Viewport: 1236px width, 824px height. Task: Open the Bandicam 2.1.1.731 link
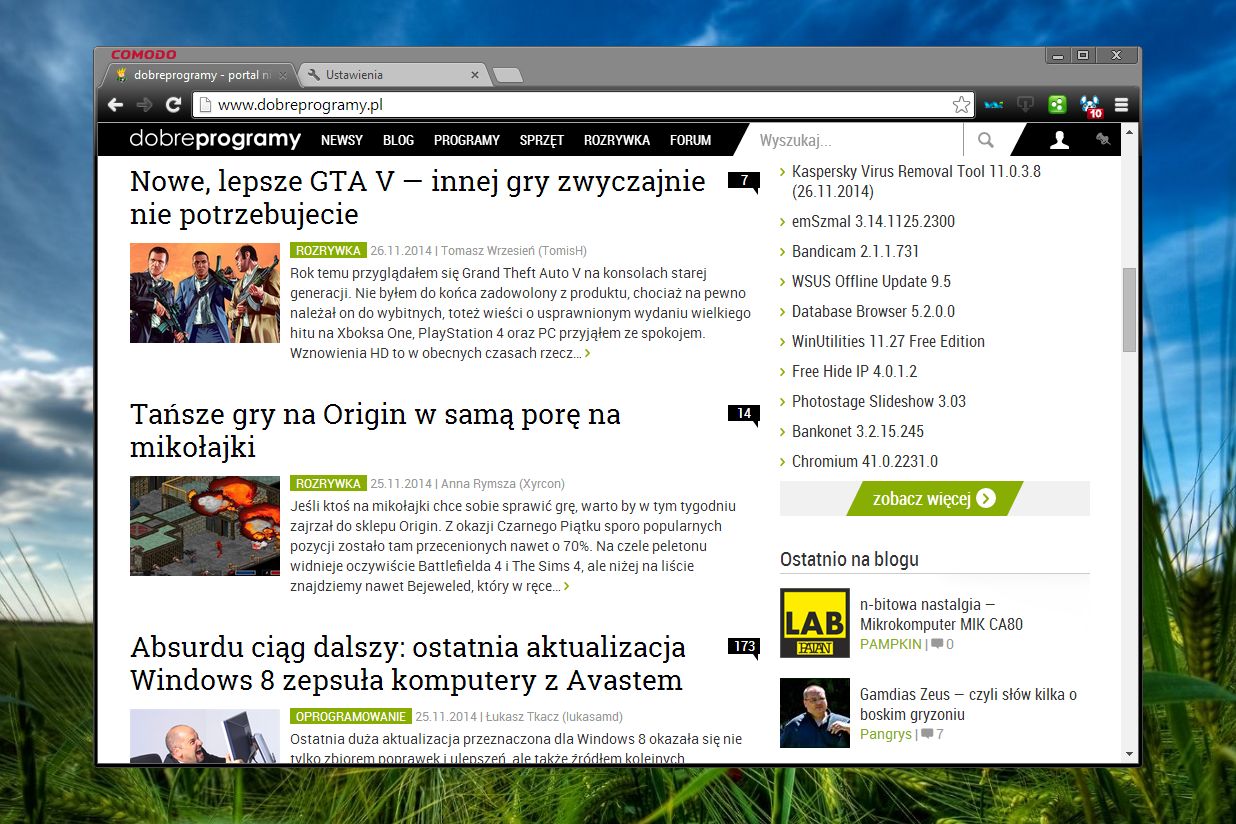pos(855,251)
